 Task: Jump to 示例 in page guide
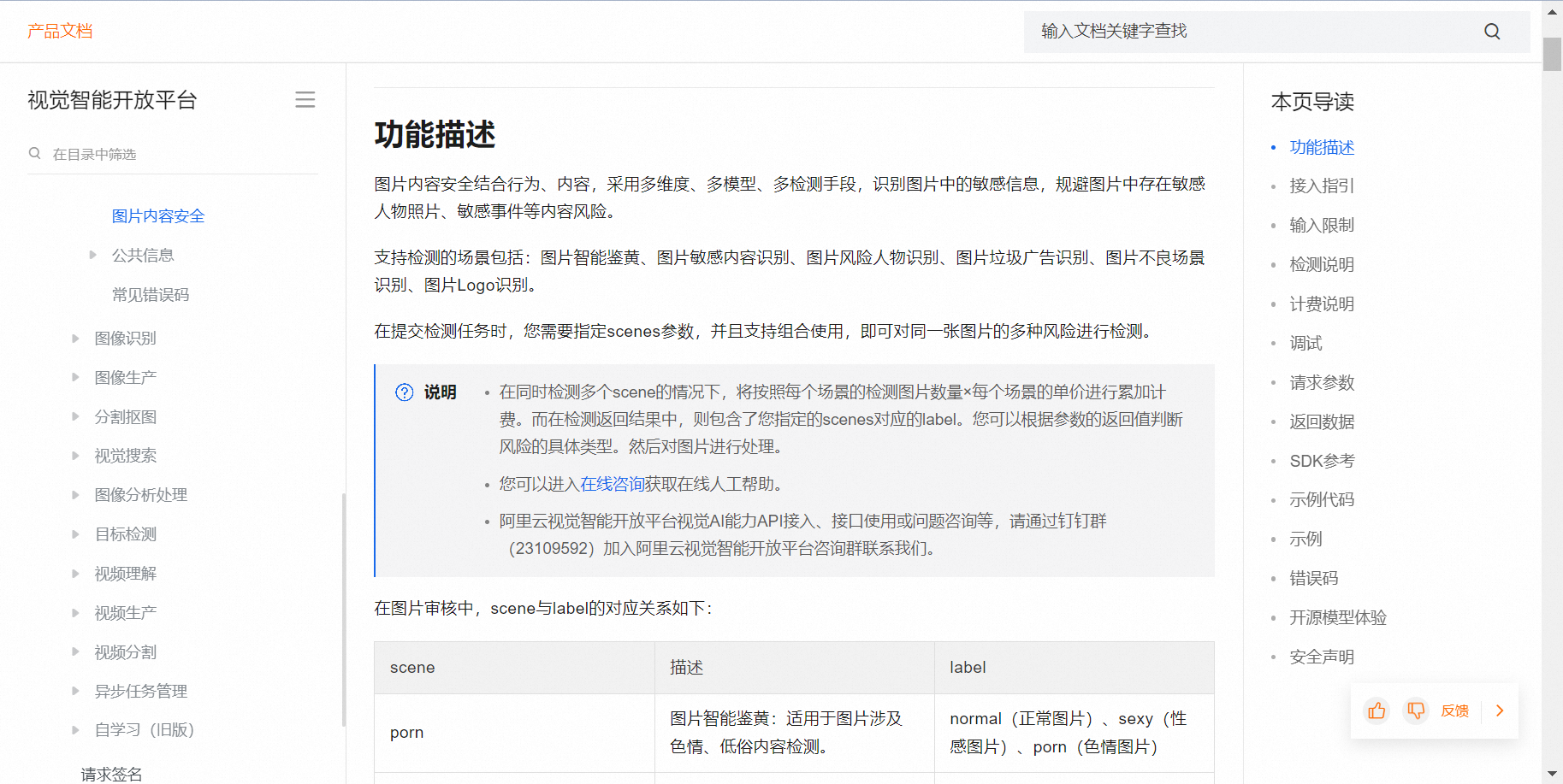1306,539
